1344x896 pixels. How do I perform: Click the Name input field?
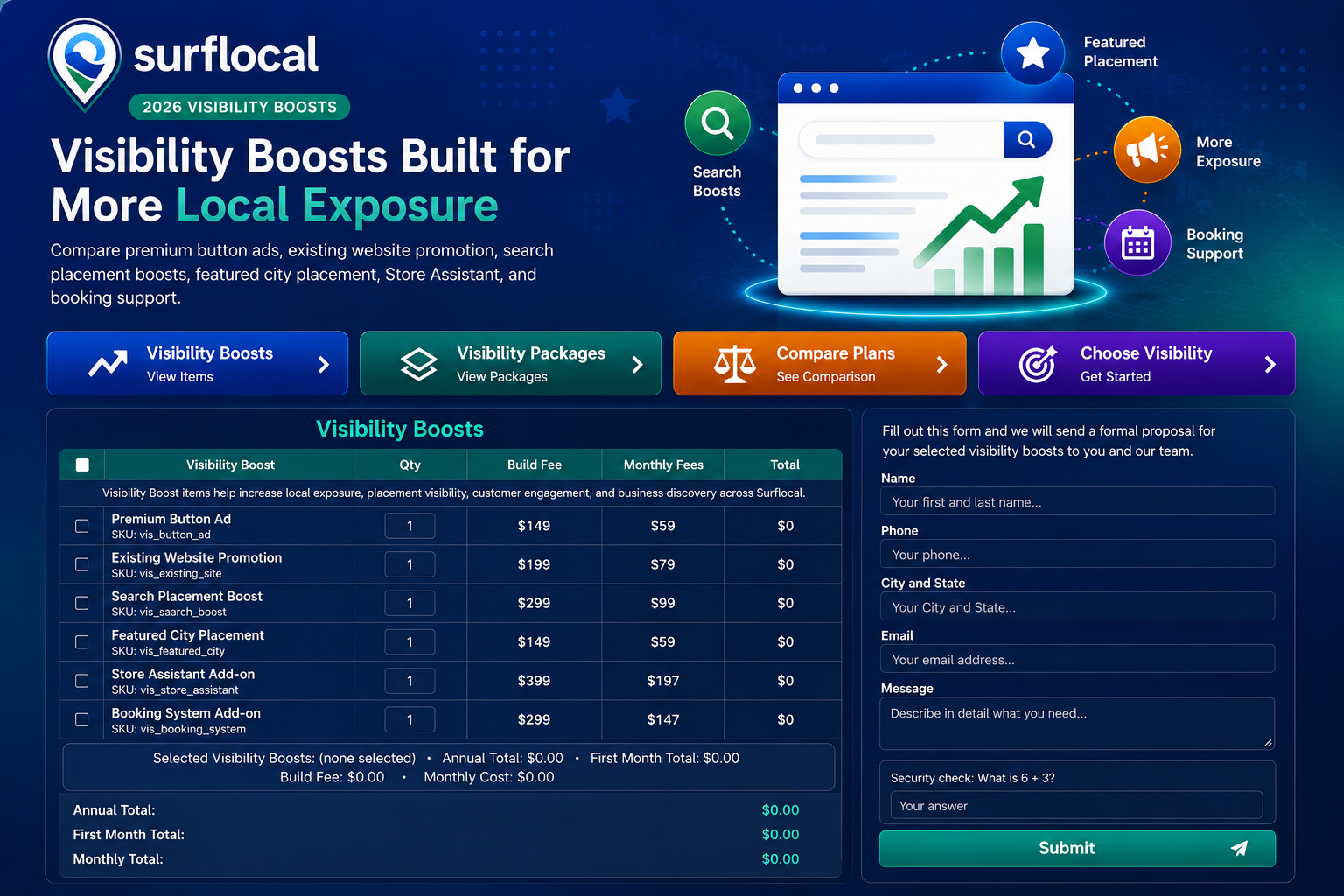click(1077, 501)
